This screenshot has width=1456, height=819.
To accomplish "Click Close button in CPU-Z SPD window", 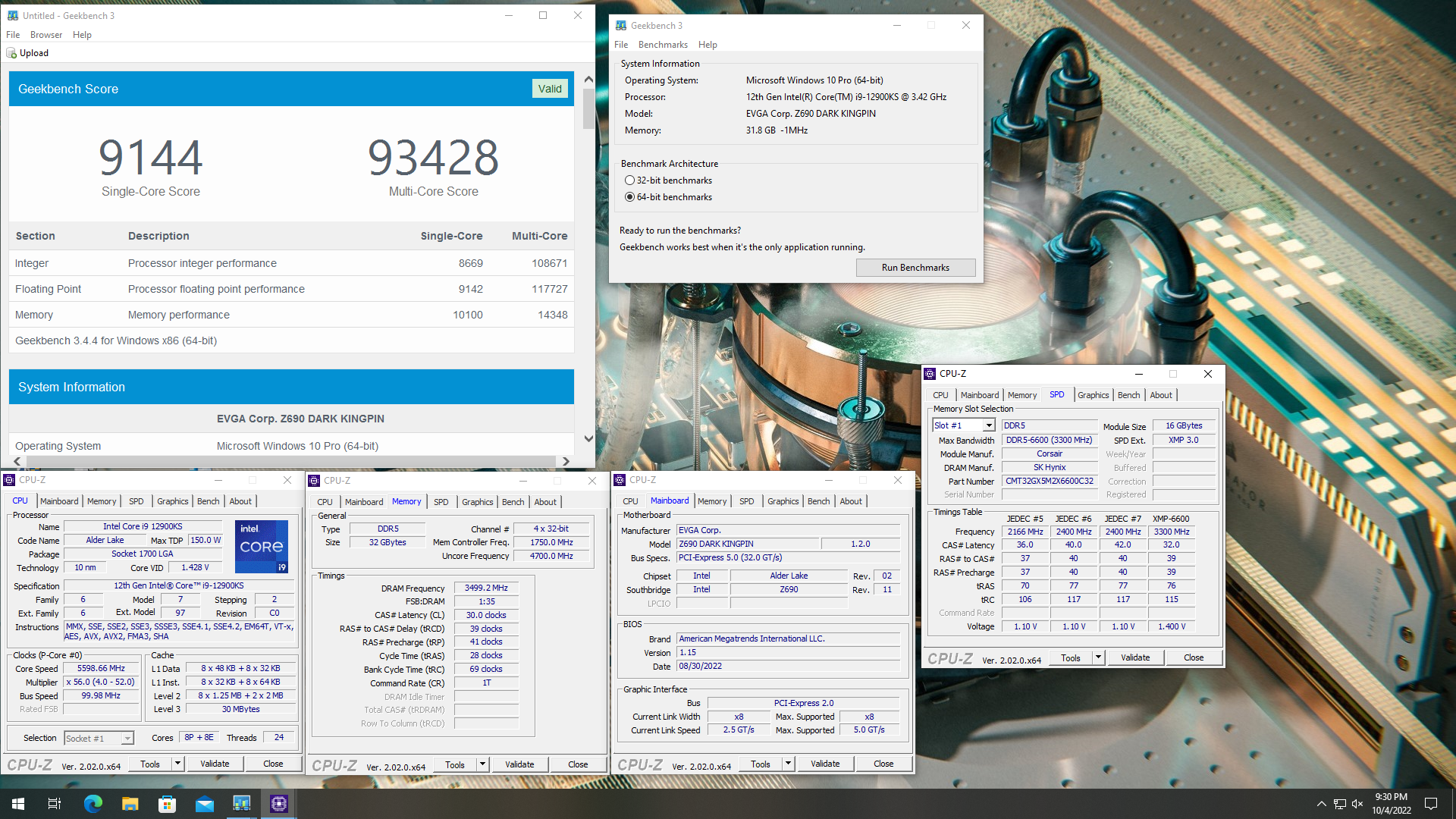I will (x=1194, y=658).
